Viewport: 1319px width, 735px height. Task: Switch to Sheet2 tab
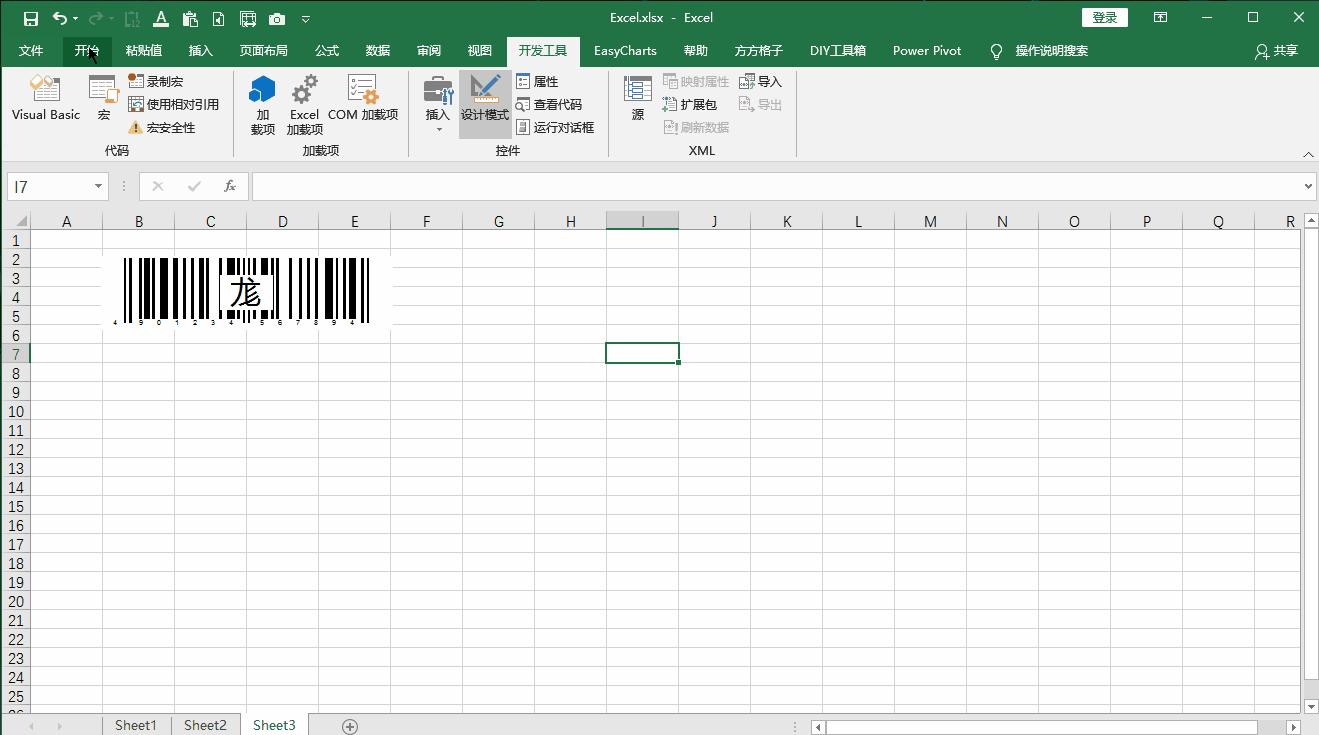[205, 725]
